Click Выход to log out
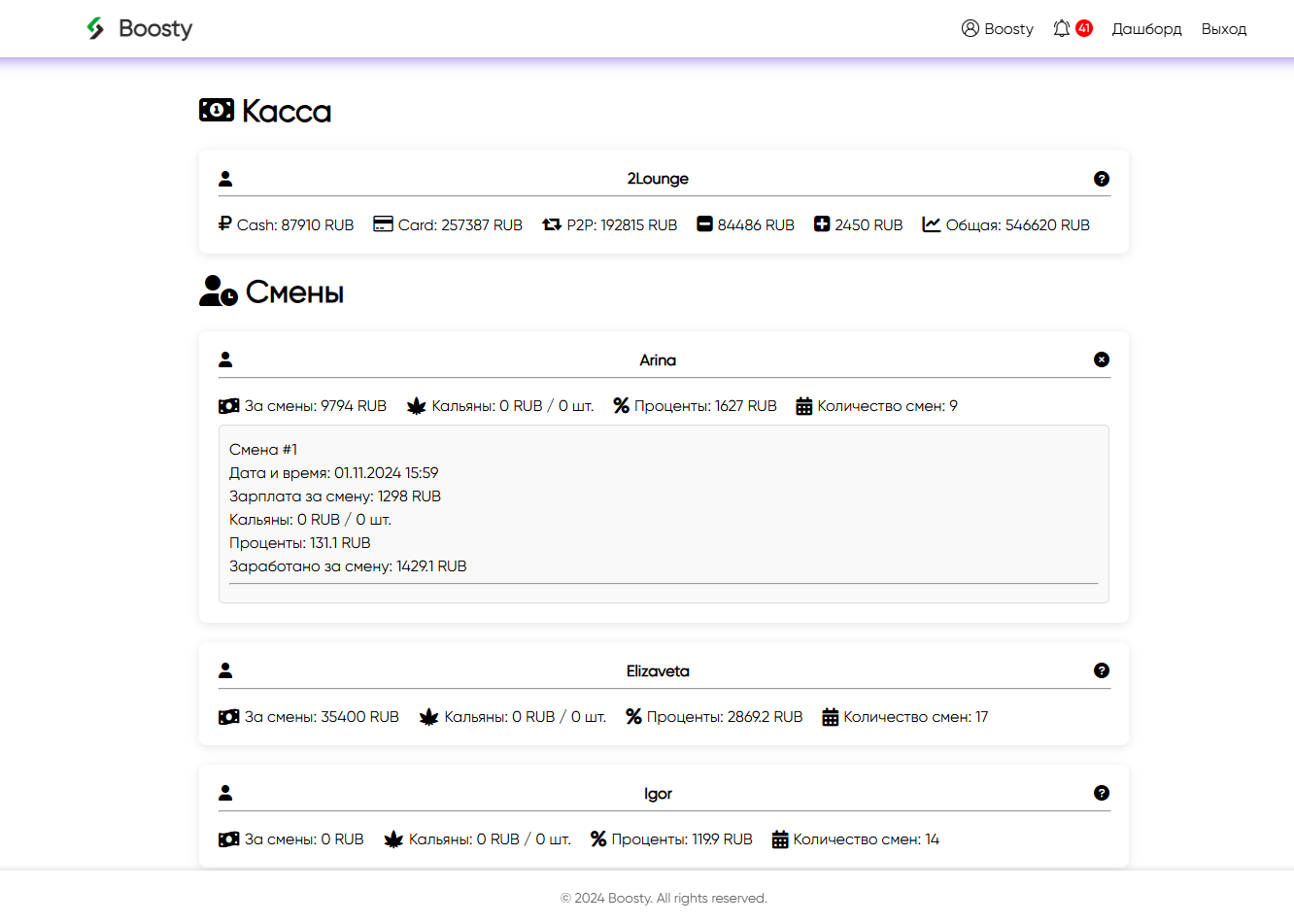Viewport: 1294px width, 924px height. click(x=1223, y=28)
